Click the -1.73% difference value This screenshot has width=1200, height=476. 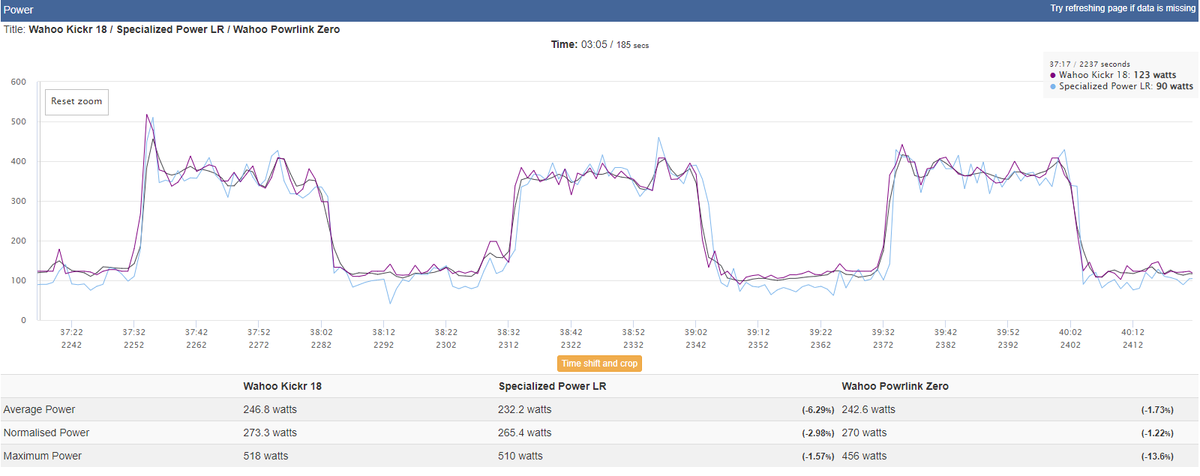pos(1158,410)
